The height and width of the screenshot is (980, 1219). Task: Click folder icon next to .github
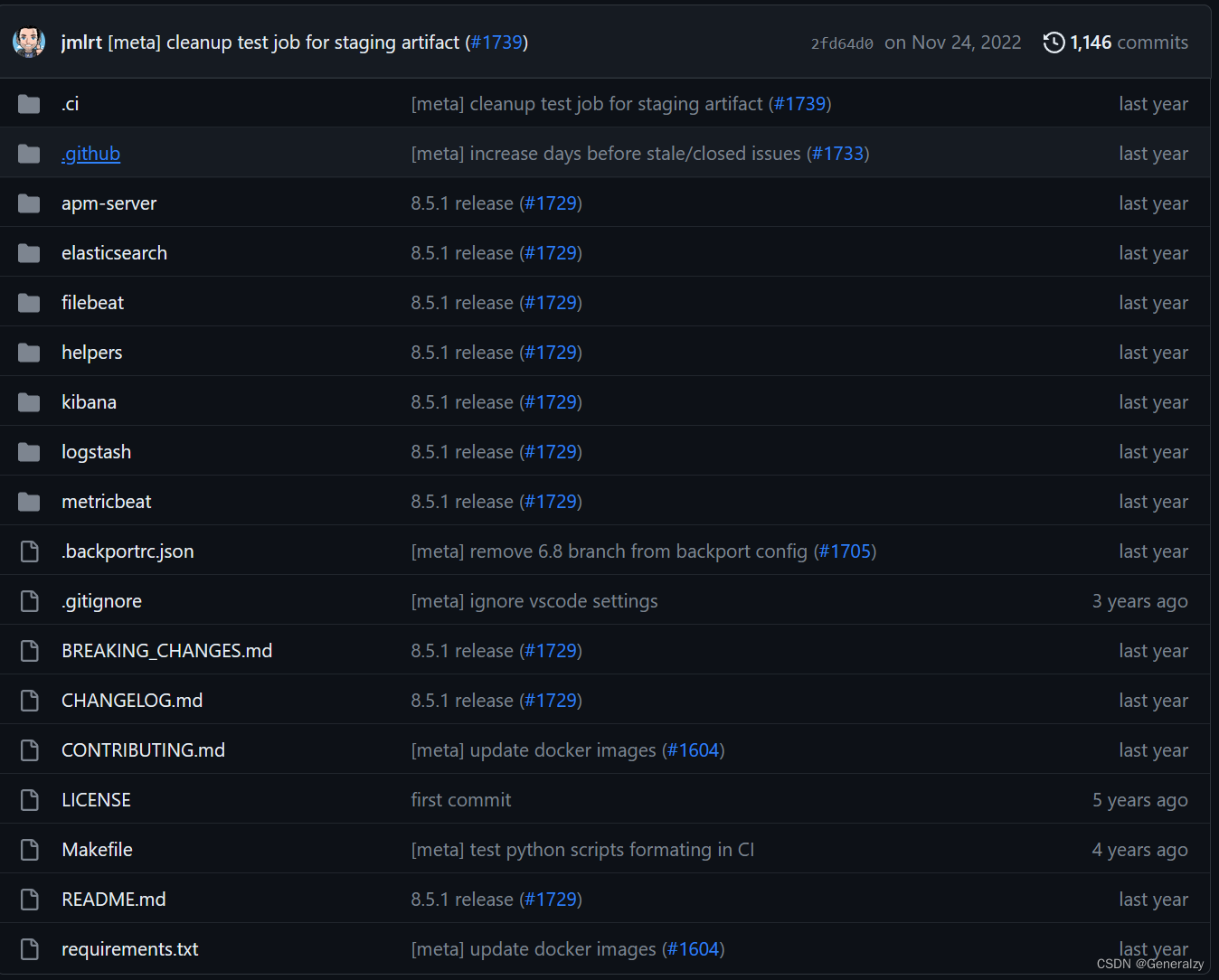(29, 154)
